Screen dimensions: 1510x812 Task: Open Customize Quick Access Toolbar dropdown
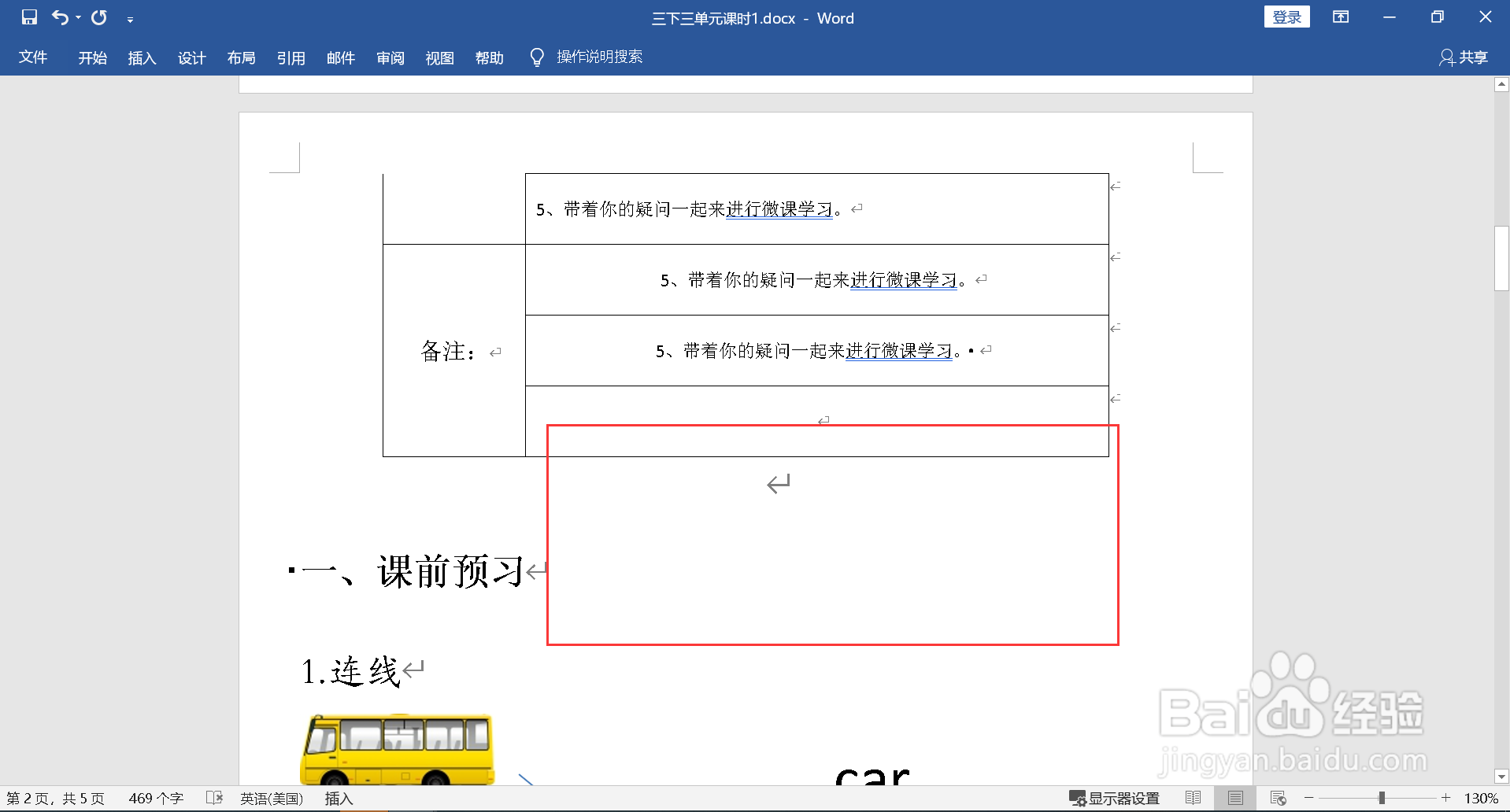click(x=130, y=19)
